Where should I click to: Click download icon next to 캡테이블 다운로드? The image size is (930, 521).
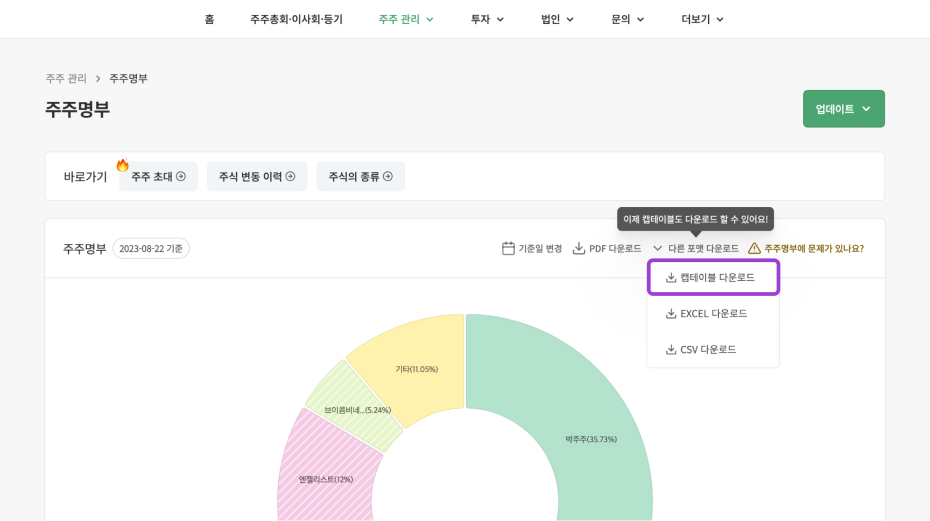pyautogui.click(x=671, y=278)
